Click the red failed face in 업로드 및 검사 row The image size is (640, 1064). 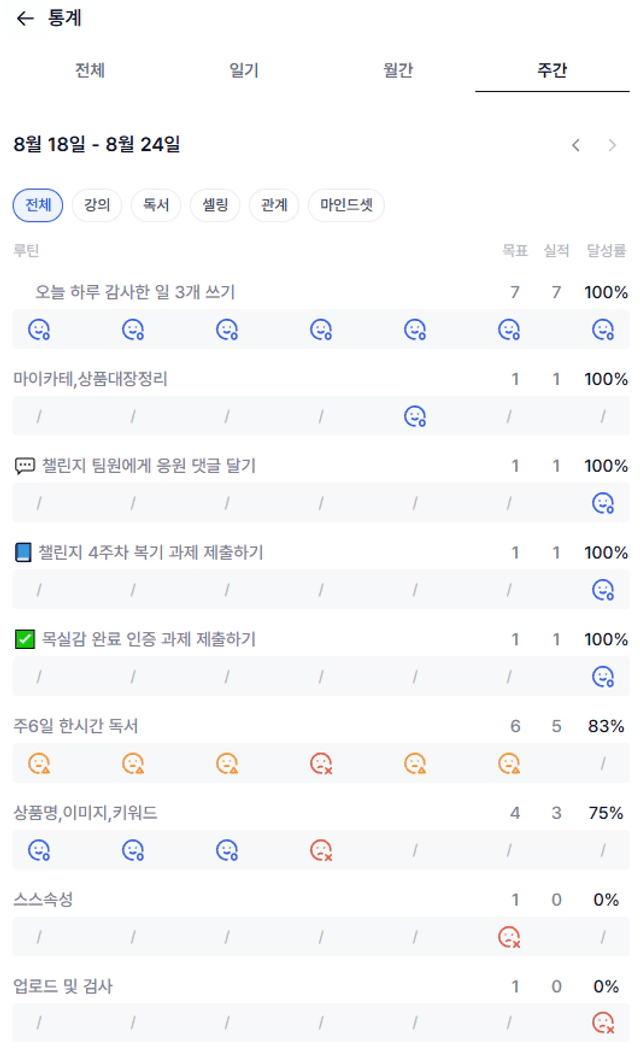(603, 1023)
